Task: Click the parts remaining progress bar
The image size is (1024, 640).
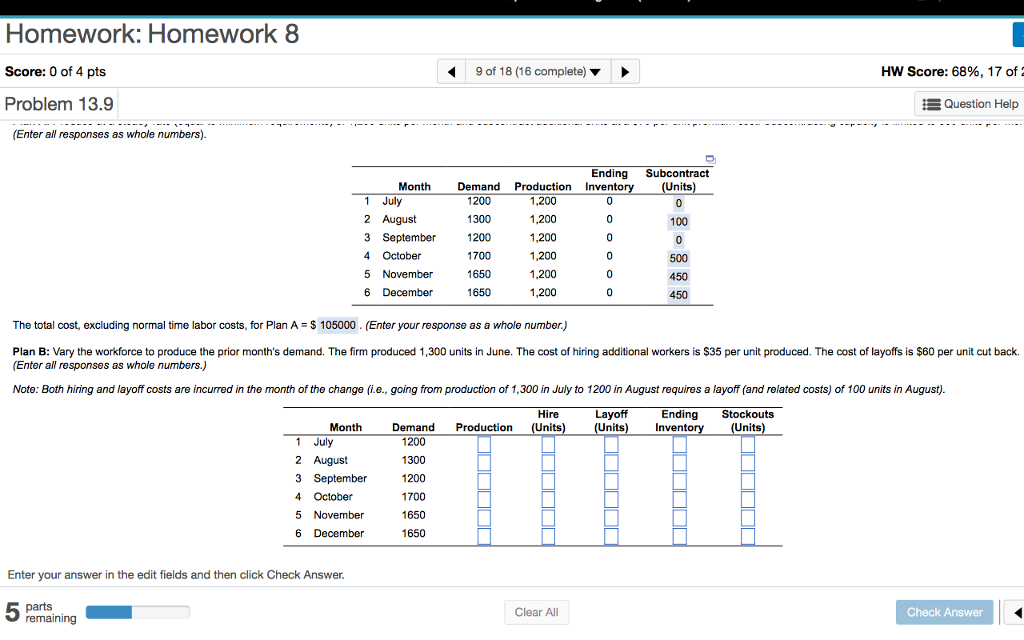Action: (x=138, y=612)
